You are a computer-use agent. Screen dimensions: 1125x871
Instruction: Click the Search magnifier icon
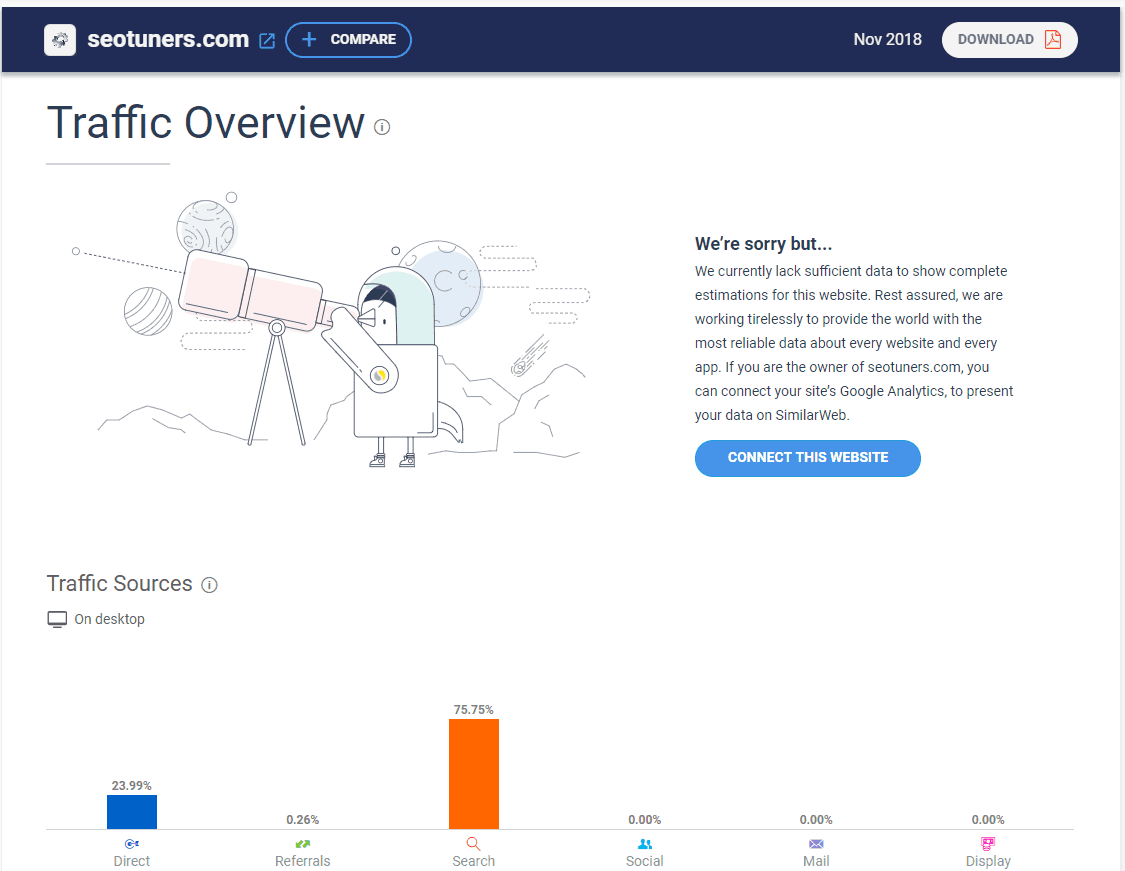point(473,844)
